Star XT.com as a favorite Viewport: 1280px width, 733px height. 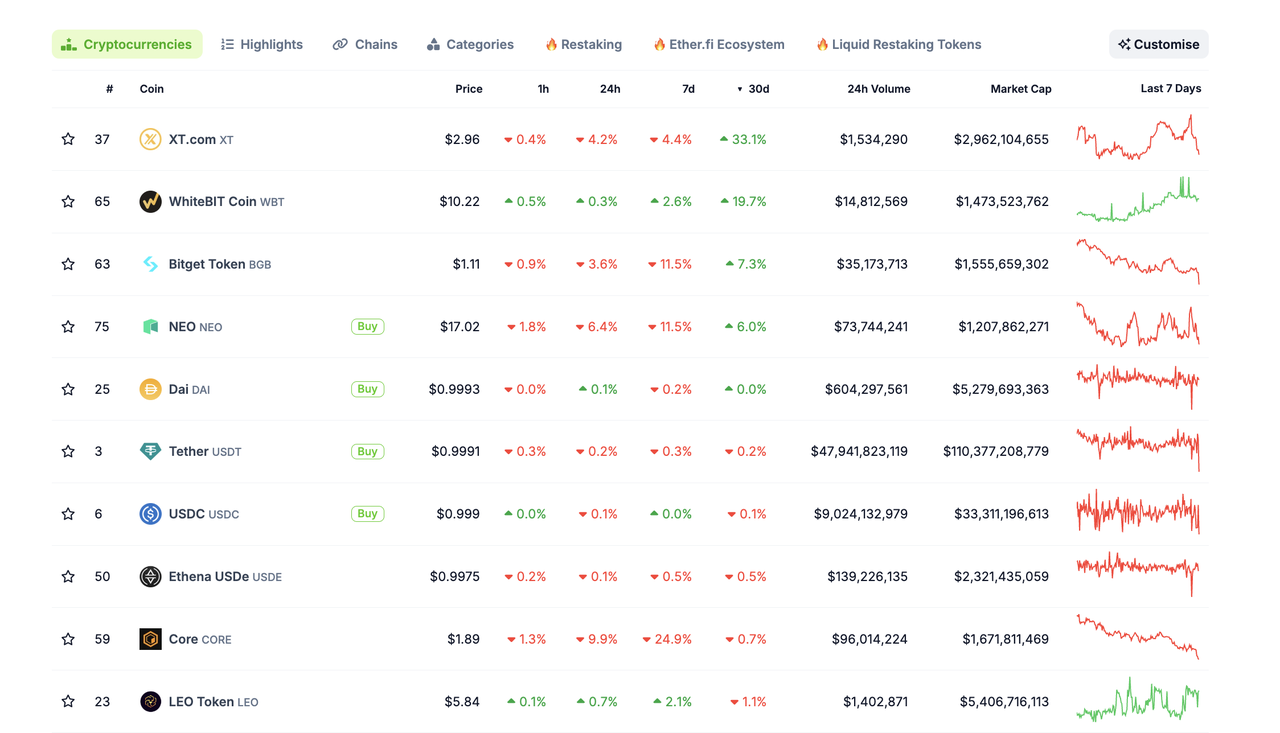tap(68, 139)
